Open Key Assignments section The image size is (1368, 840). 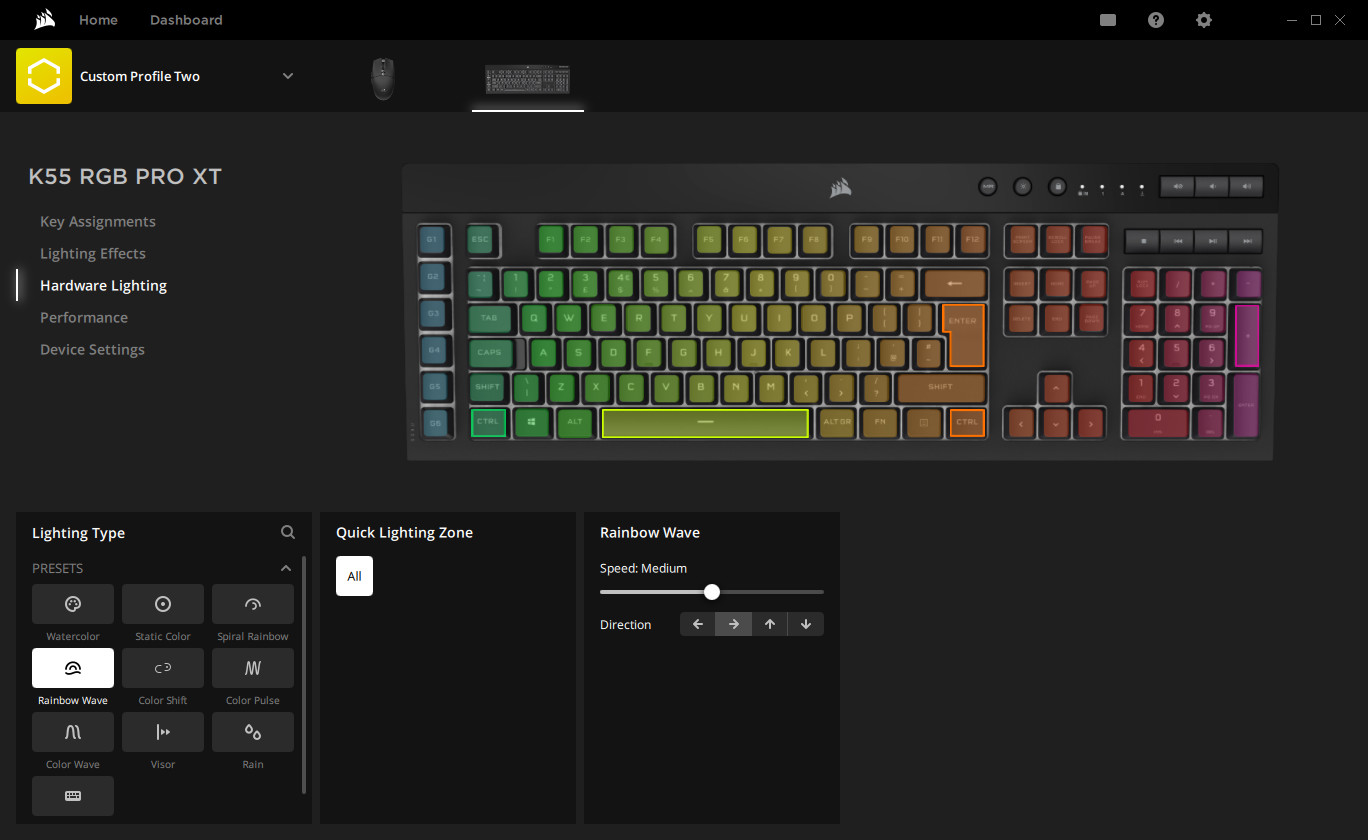pyautogui.click(x=98, y=221)
